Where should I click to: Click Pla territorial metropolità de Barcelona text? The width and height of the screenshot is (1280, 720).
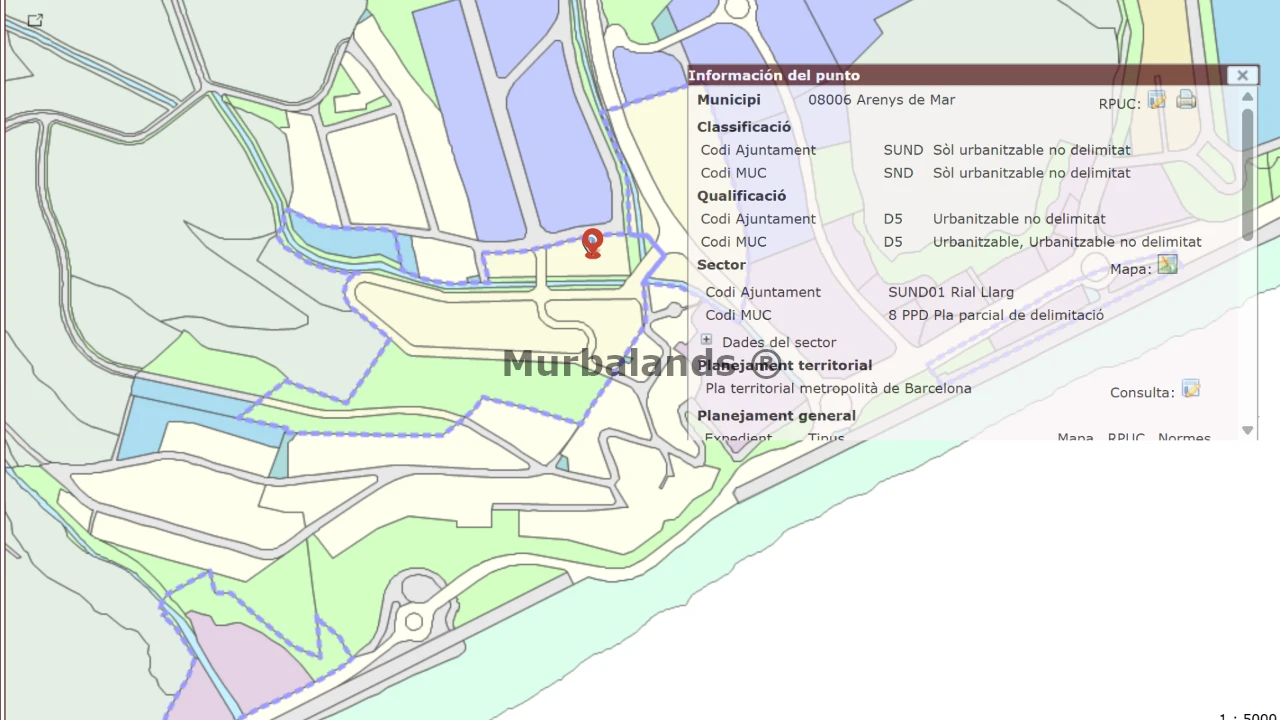(838, 389)
